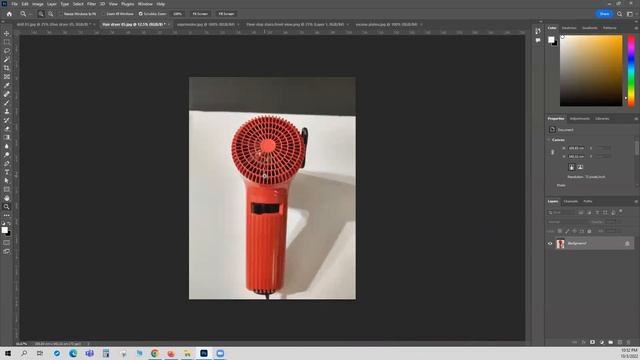The height and width of the screenshot is (360, 640).
Task: Select the Path Selection tool
Action: (x=7, y=181)
